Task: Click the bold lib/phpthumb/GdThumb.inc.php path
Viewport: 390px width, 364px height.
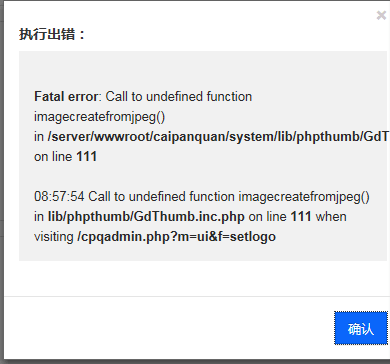Action: point(146,217)
